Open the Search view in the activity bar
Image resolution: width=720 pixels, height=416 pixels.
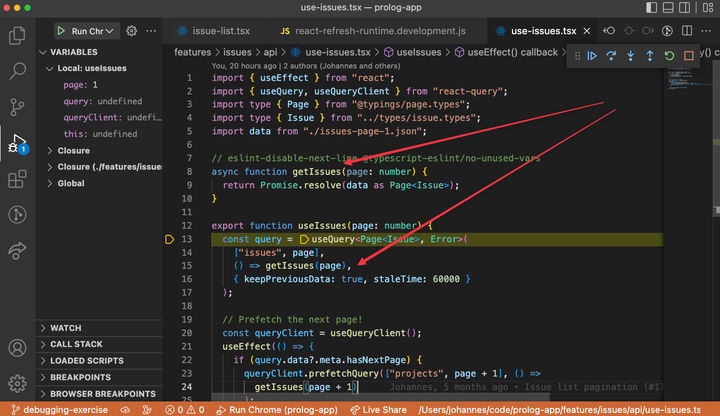coord(17,71)
